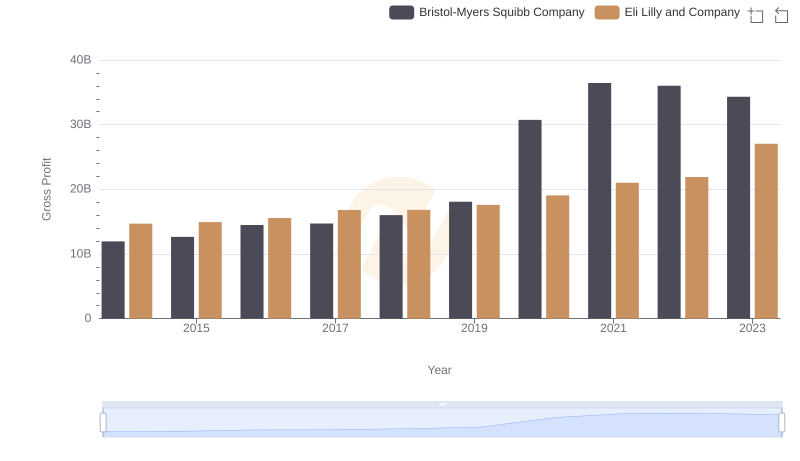Click the 2019 x-axis label
This screenshot has height=461, width=800.
[474, 328]
